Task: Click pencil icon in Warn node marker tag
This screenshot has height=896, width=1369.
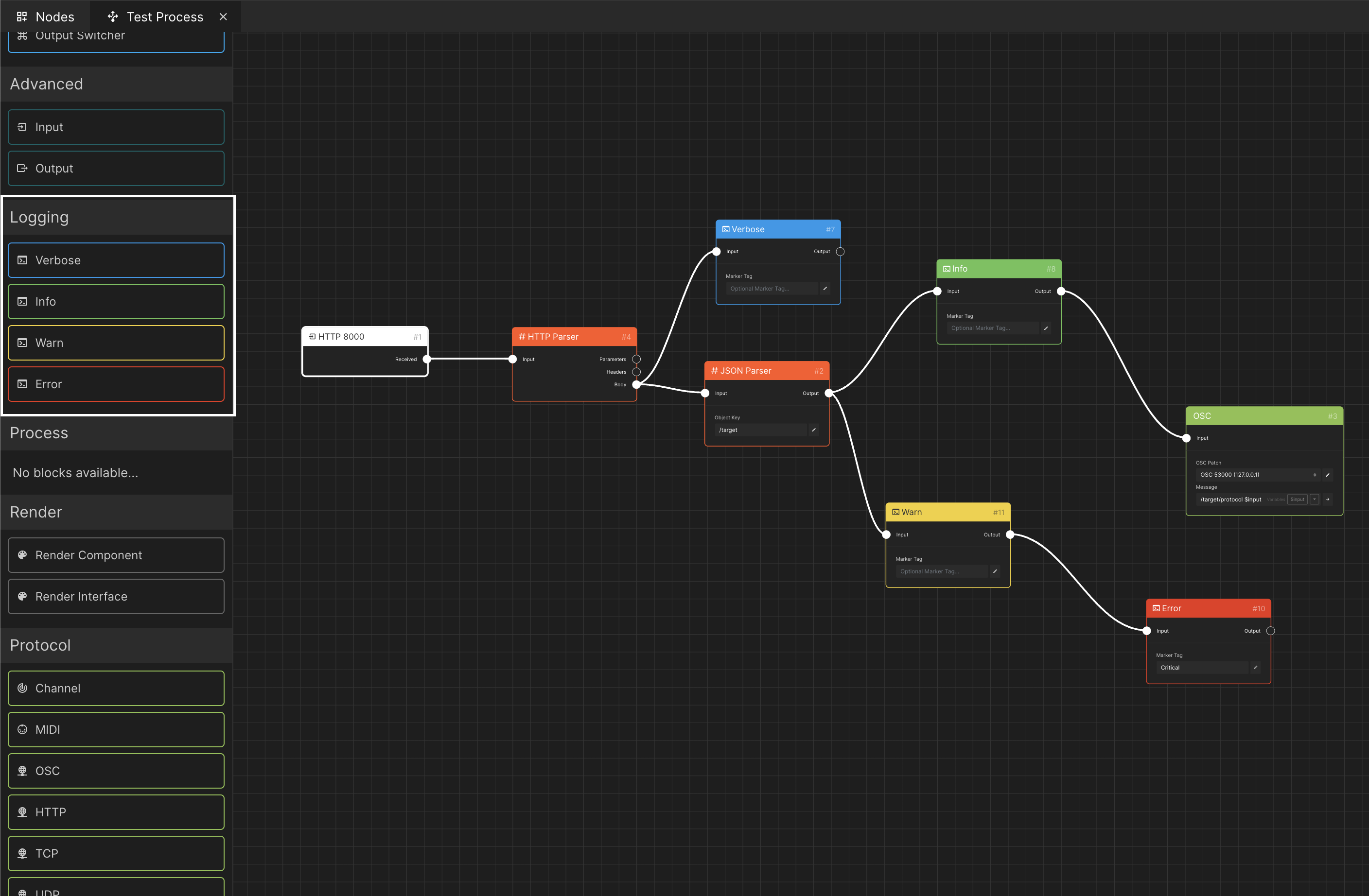Action: click(995, 571)
